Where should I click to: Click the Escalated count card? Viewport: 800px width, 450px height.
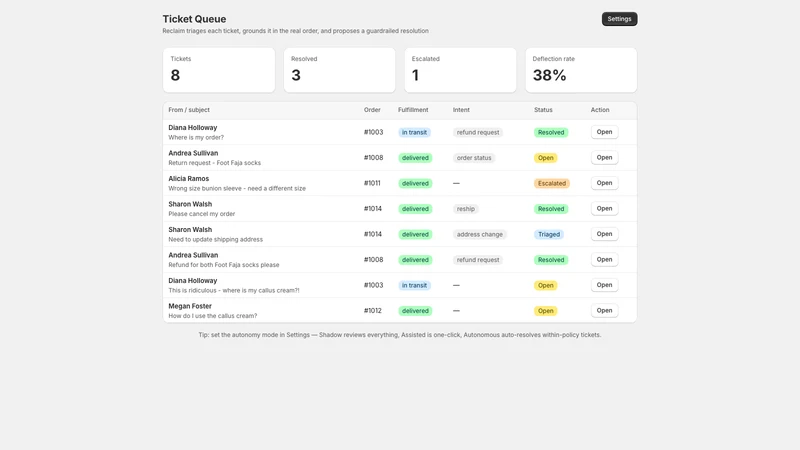point(460,70)
